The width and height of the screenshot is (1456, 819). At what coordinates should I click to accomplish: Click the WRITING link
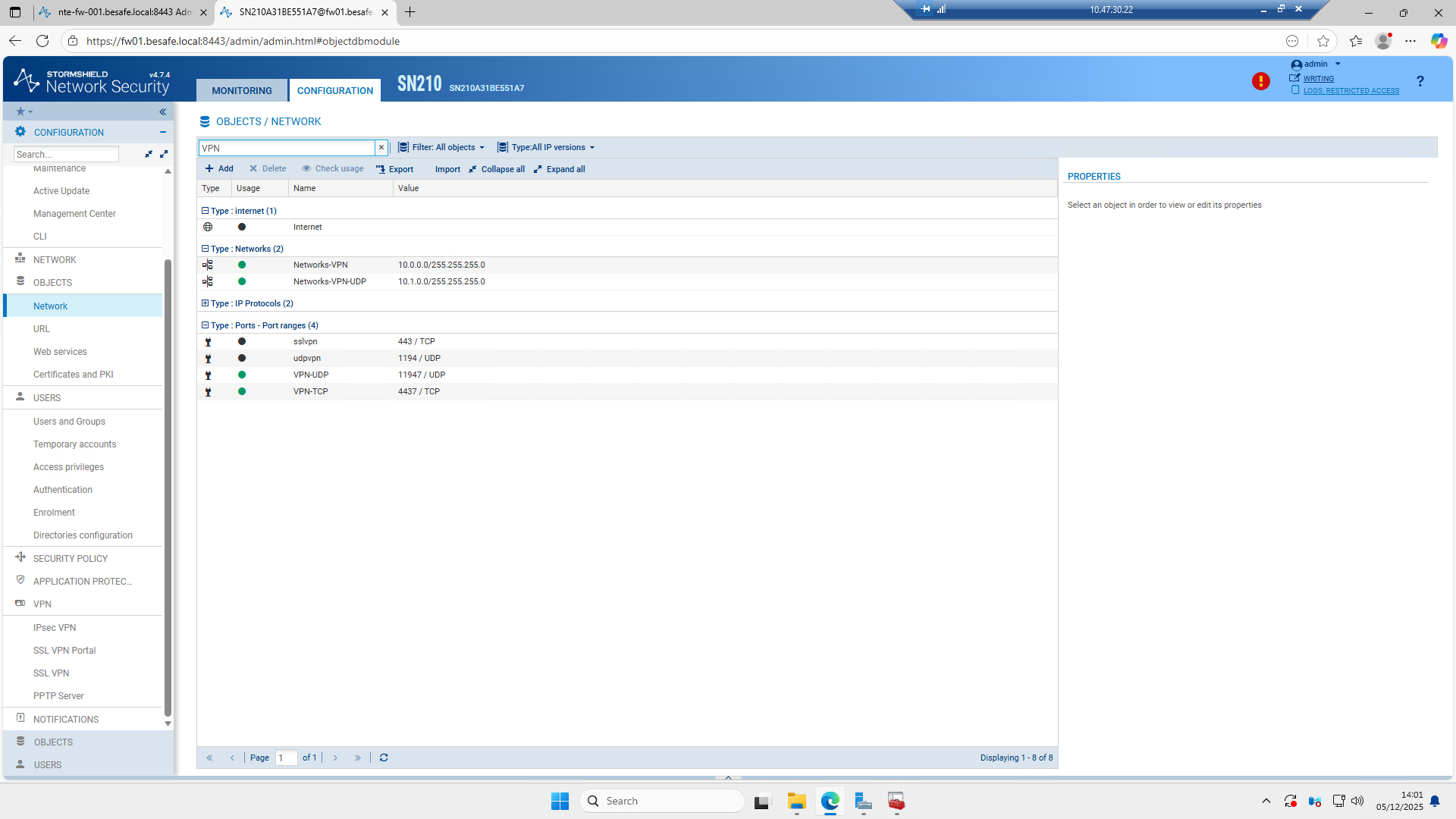pyautogui.click(x=1319, y=79)
